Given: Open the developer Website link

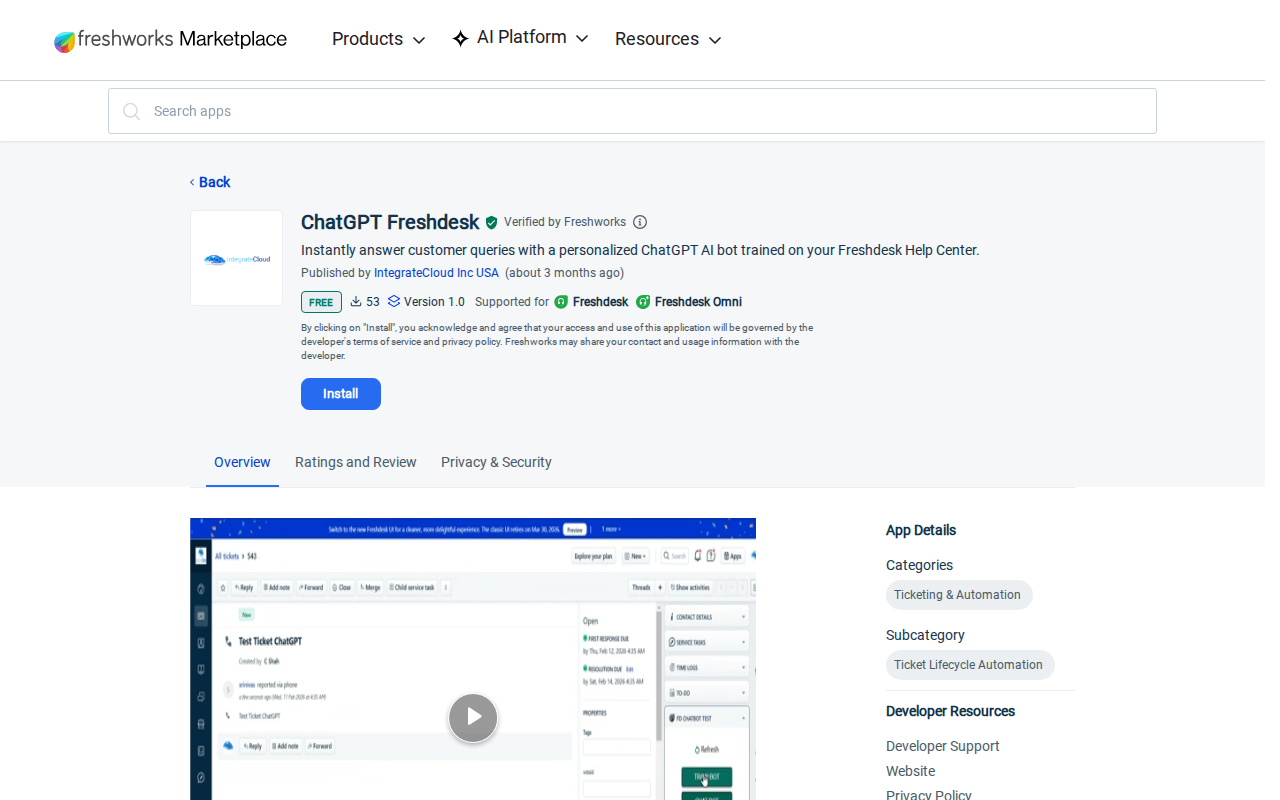Looking at the screenshot, I should pyautogui.click(x=911, y=771).
